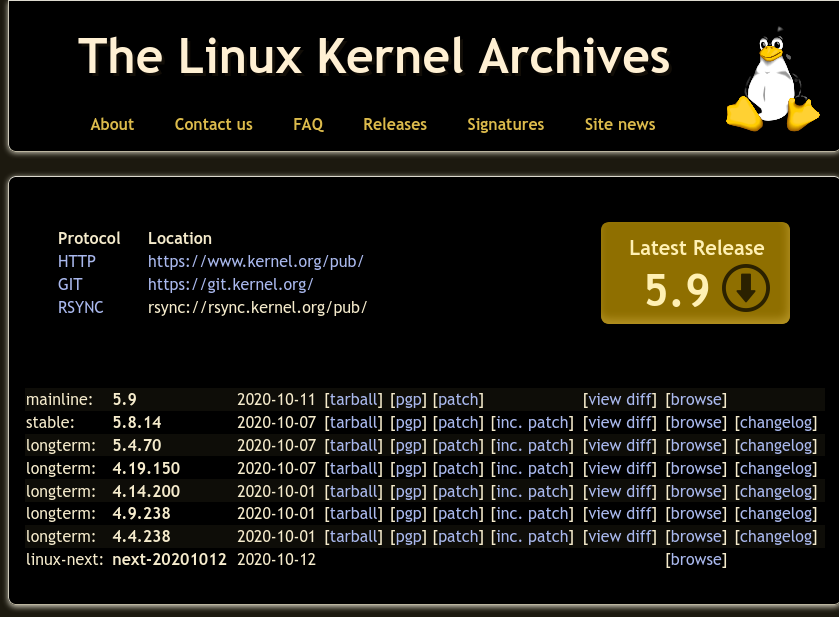Browse the longterm 4.9.238 tree

[x=696, y=513]
